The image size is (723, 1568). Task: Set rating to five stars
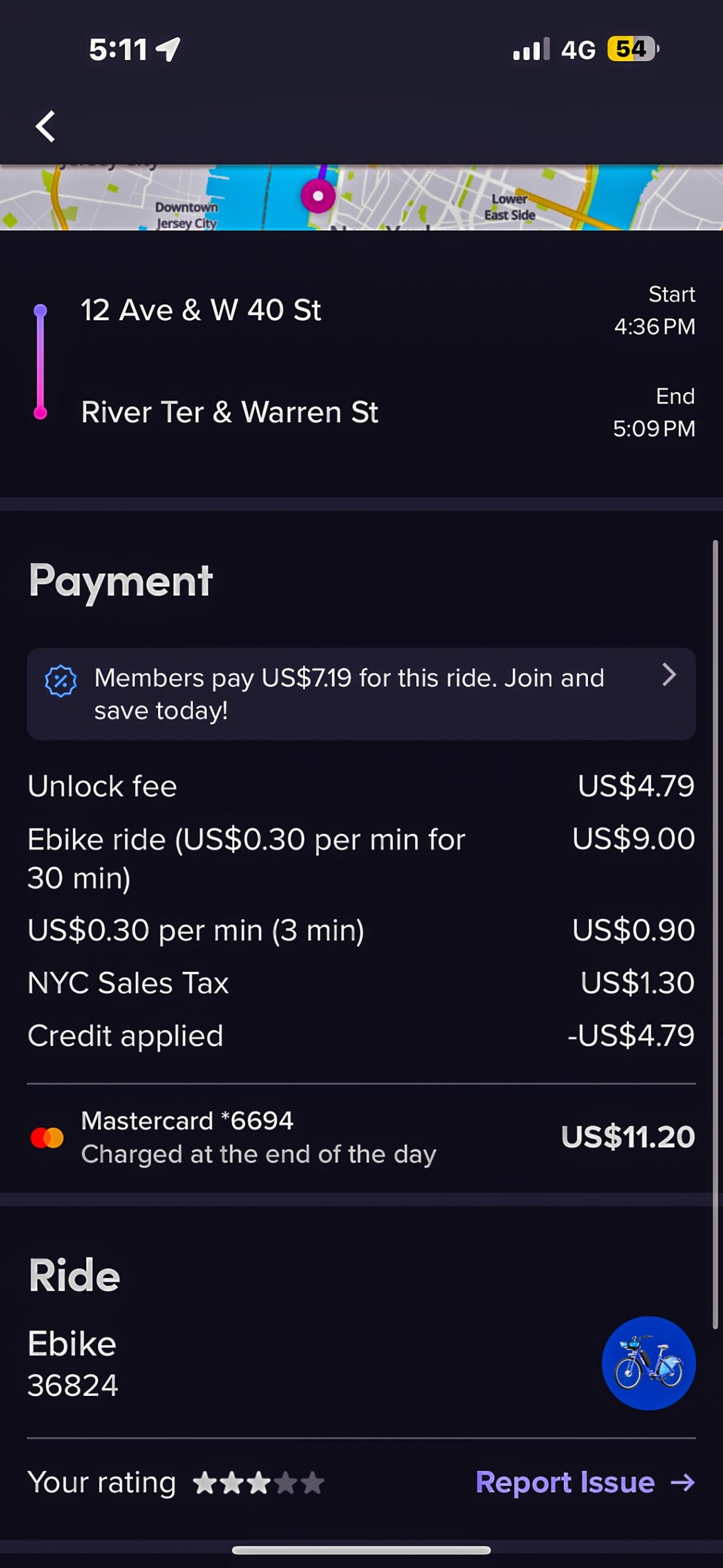click(313, 1483)
